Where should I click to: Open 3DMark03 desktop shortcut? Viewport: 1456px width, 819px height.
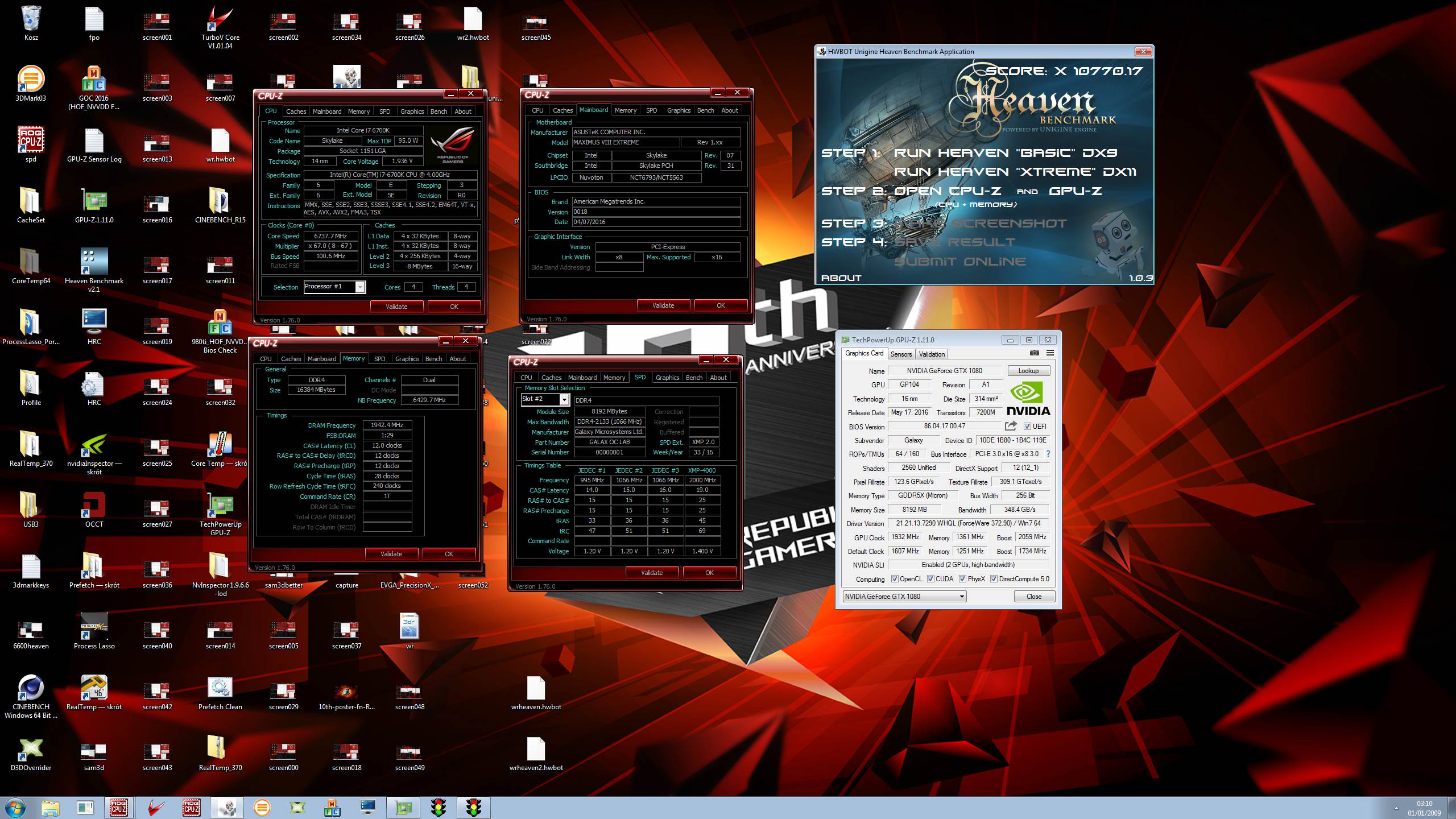(31, 84)
